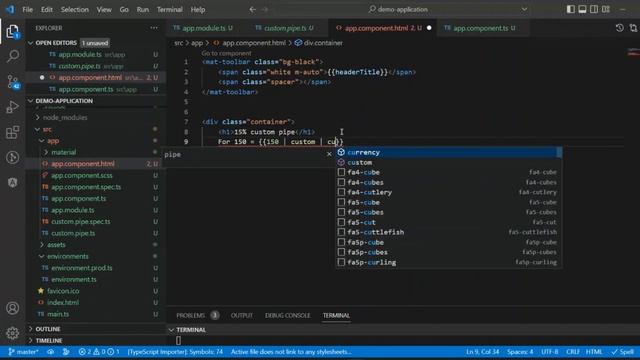Open the customize layout icon
Image resolution: width=640 pixels, height=360 pixels.
tap(606, 9)
